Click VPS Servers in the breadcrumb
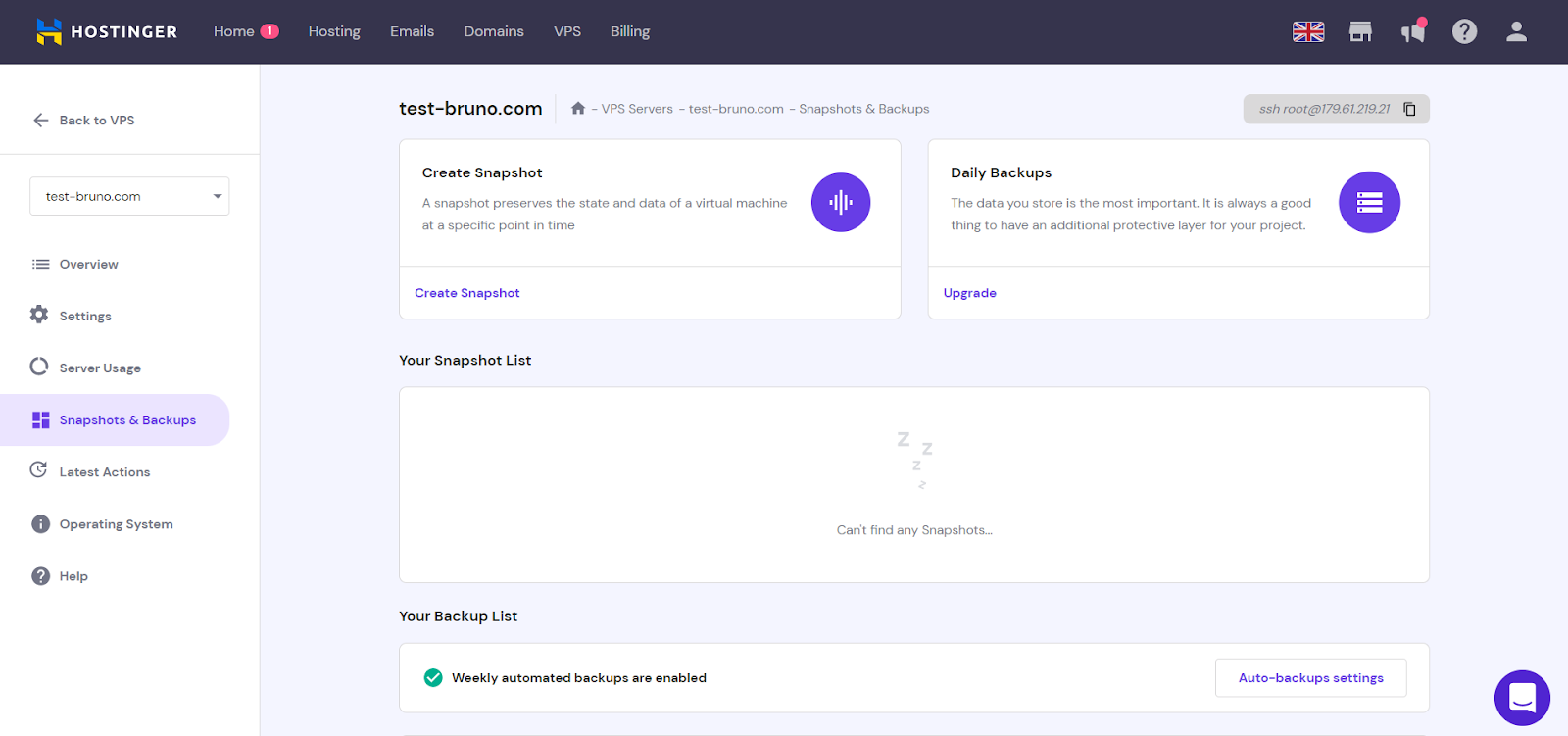This screenshot has width=1568, height=736. click(x=637, y=109)
